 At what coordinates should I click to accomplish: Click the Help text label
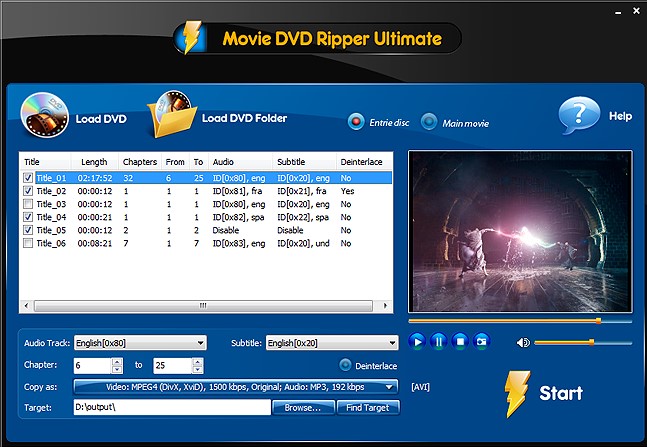click(621, 116)
